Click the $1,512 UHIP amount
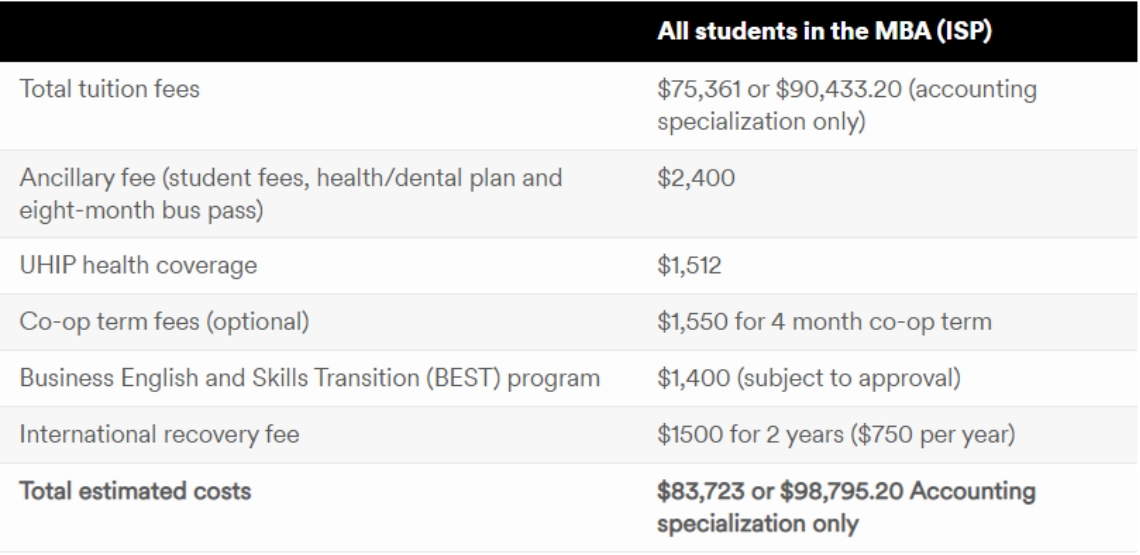Viewport: 1140px width, 555px height. pos(689,265)
